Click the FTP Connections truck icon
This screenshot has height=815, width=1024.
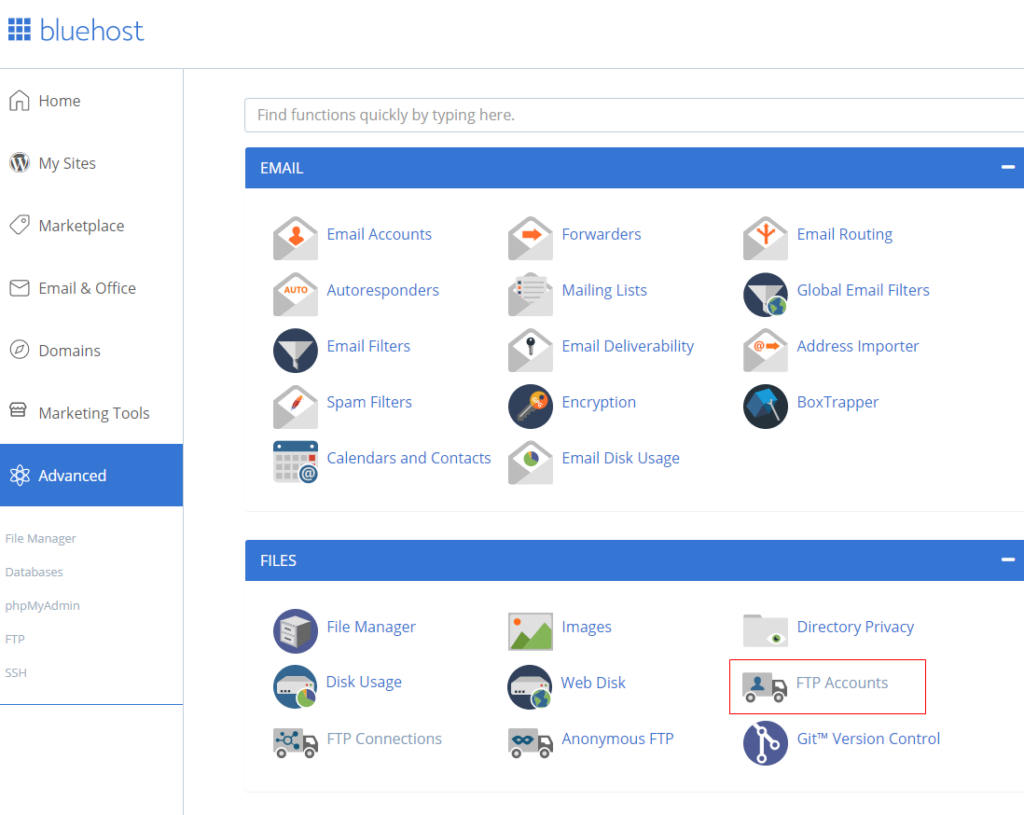point(295,743)
